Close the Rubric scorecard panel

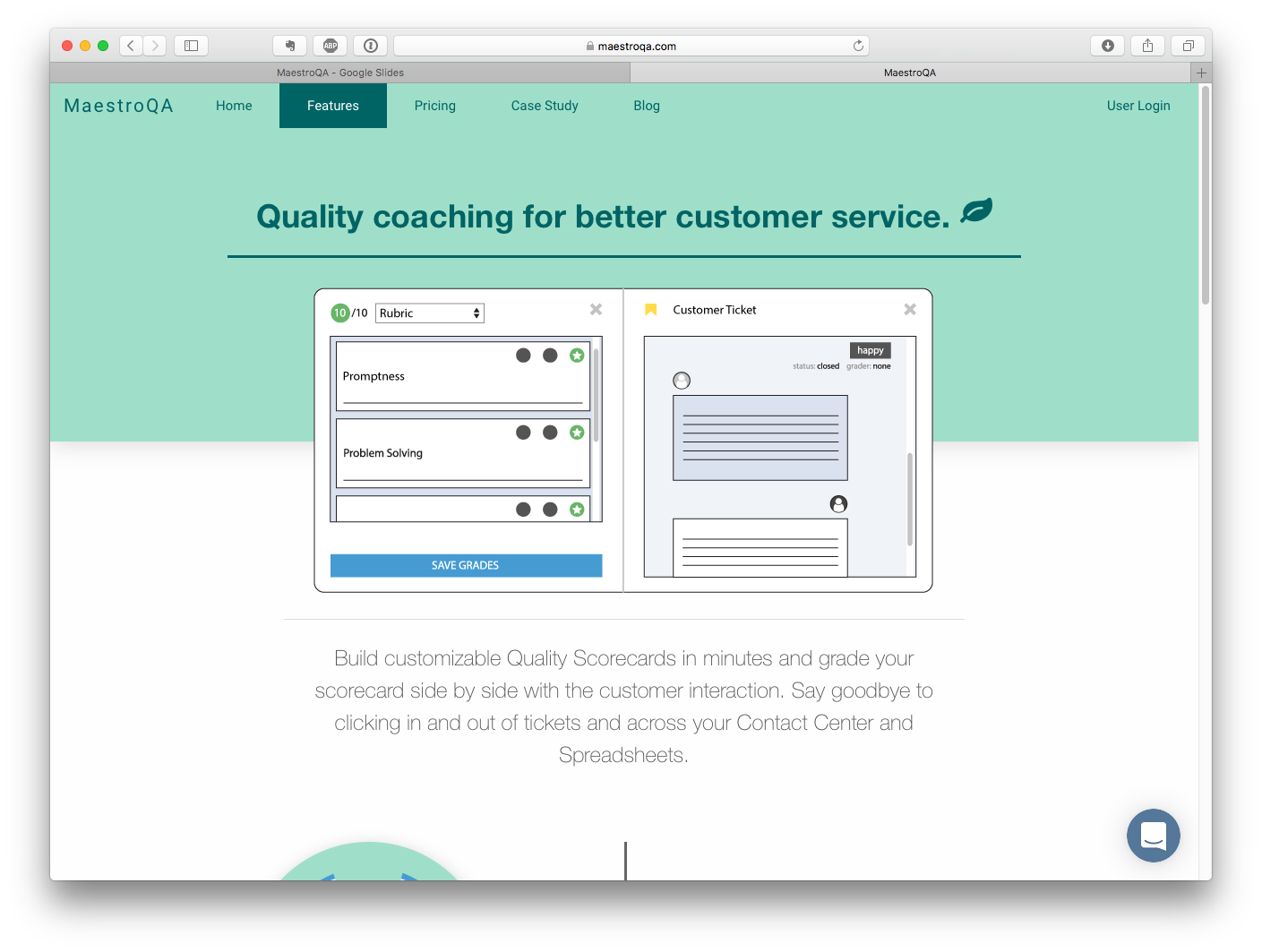[596, 309]
